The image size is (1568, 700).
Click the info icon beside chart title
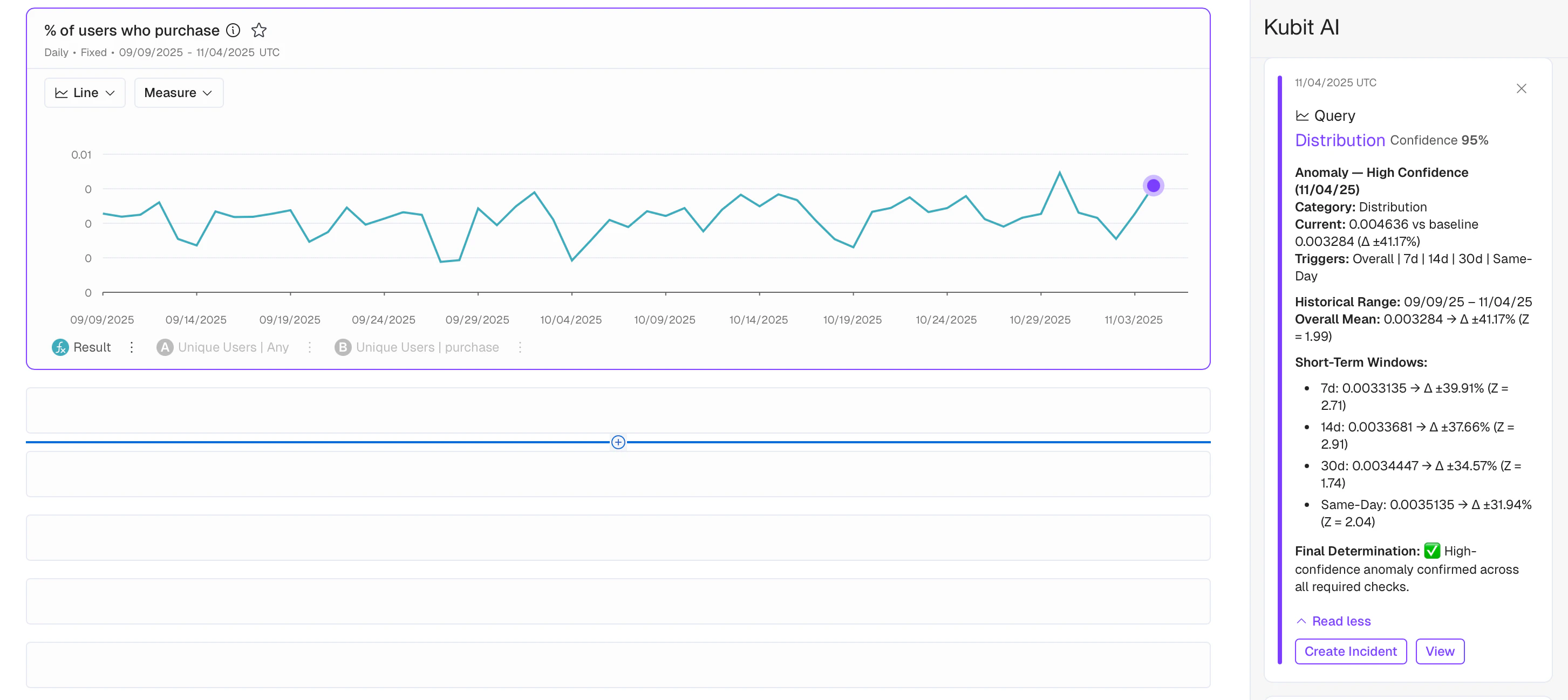[x=233, y=30]
